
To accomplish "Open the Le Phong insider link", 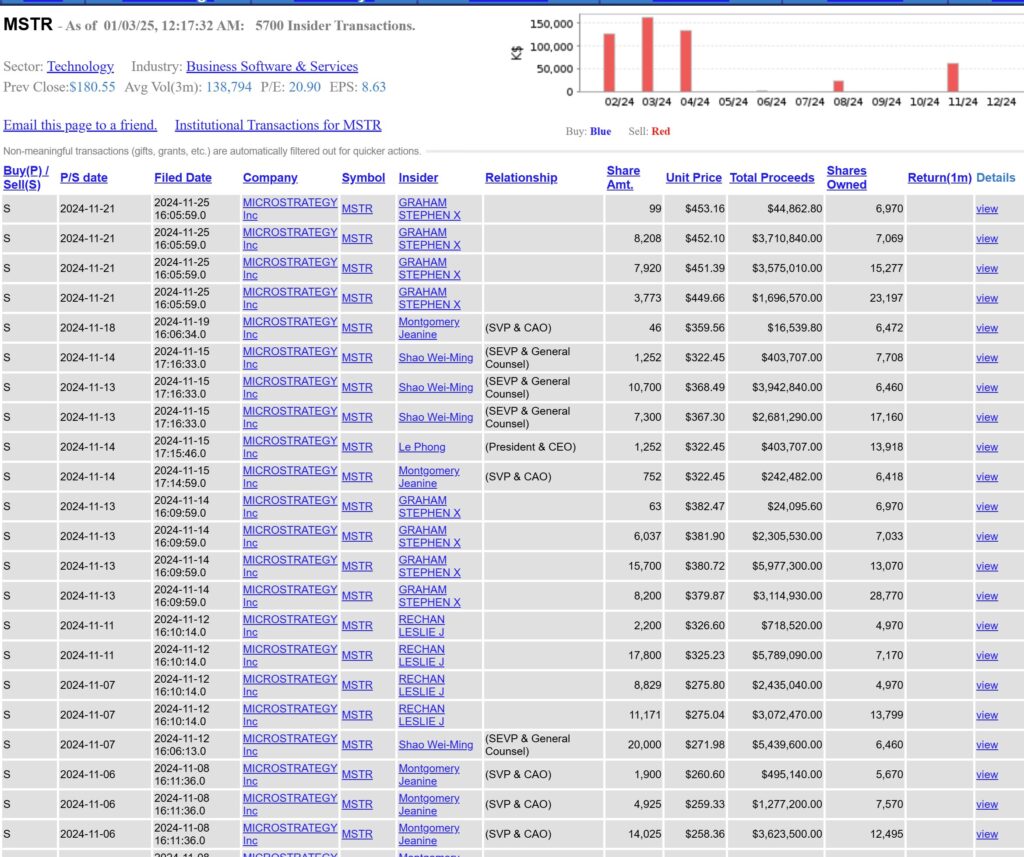I will pos(422,447).
